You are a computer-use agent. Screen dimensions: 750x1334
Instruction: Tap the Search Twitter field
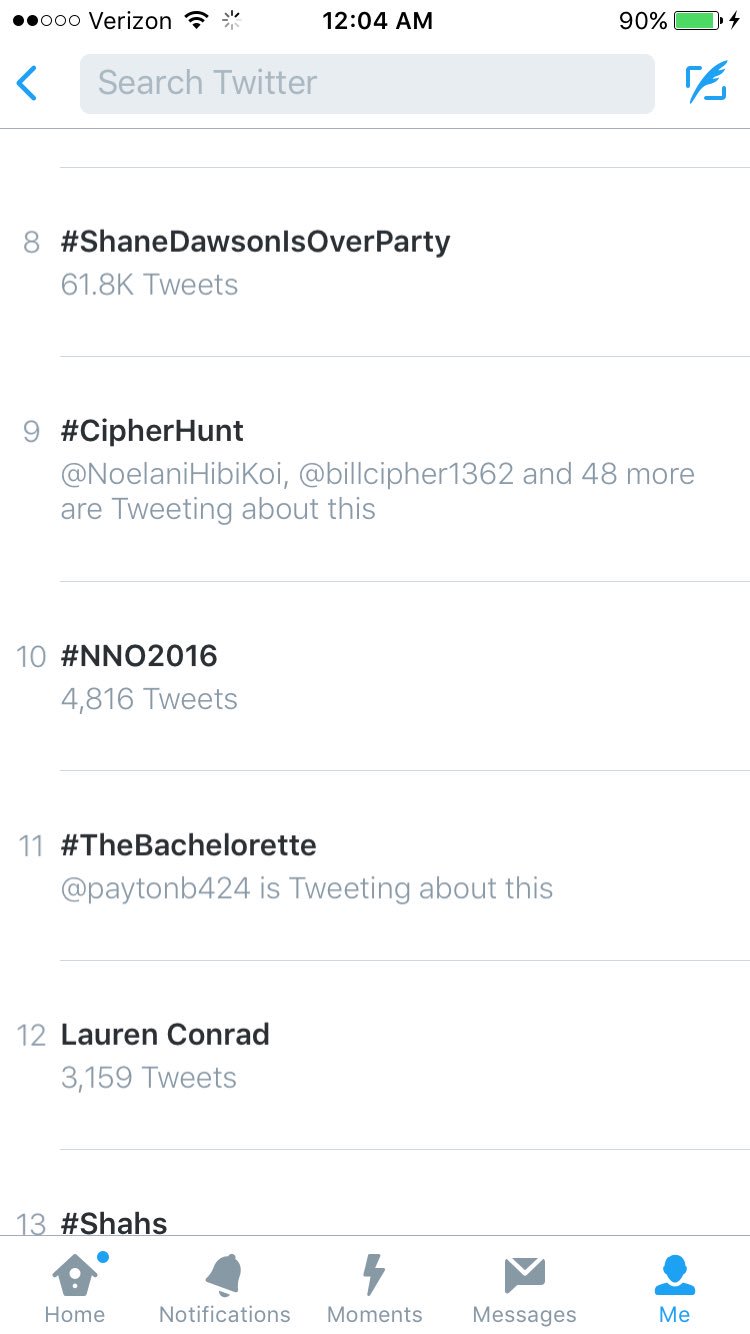pyautogui.click(x=367, y=83)
